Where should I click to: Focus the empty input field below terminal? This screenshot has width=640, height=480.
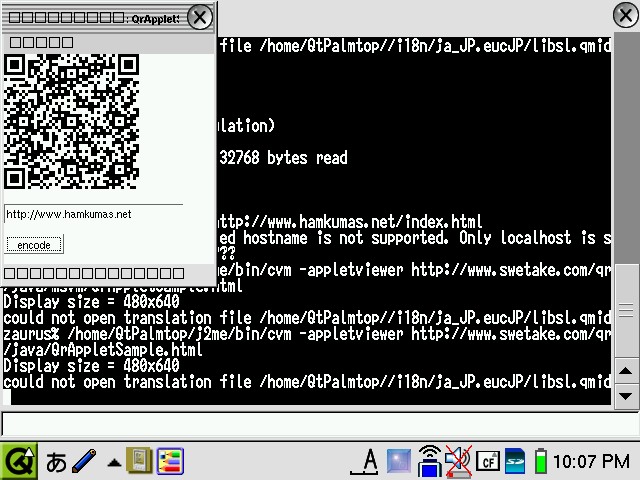click(319, 424)
